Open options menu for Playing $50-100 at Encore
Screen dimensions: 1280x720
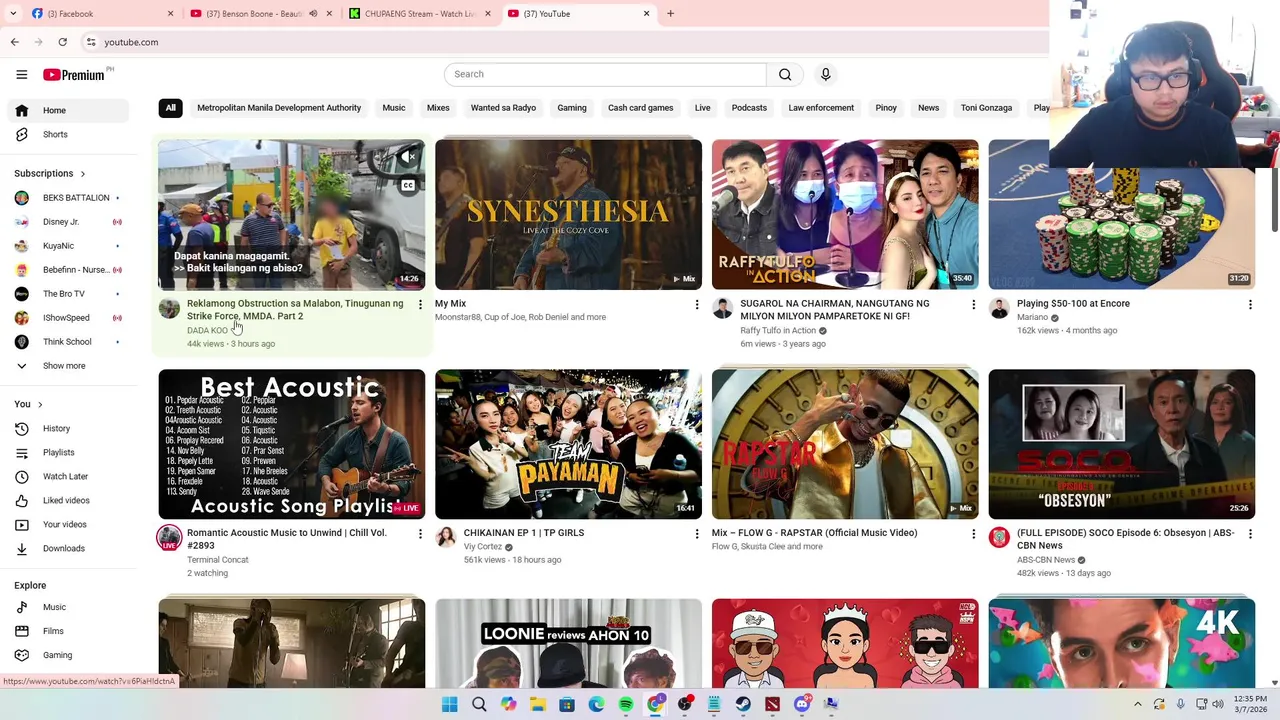[x=1250, y=304]
